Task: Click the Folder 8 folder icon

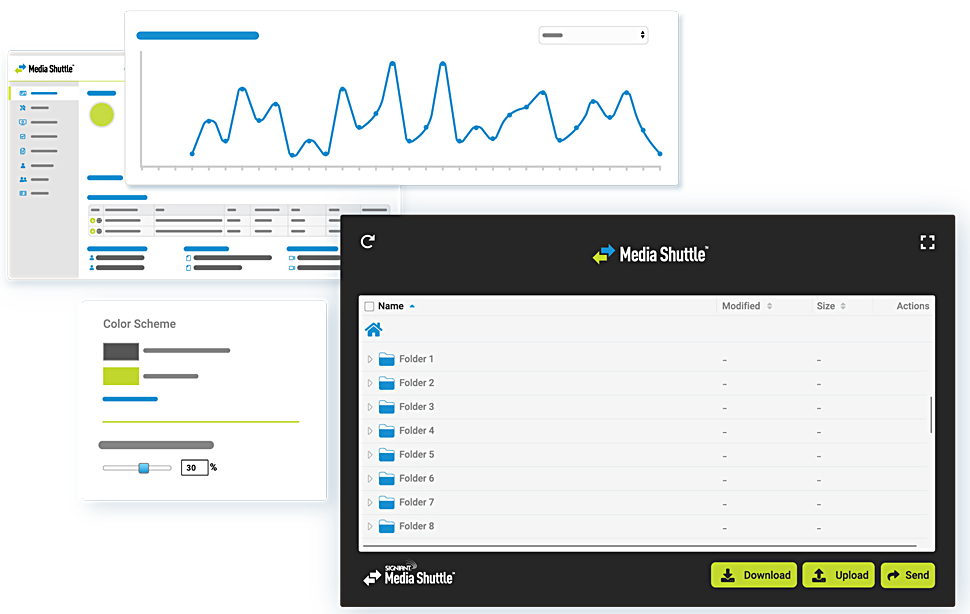Action: (387, 526)
